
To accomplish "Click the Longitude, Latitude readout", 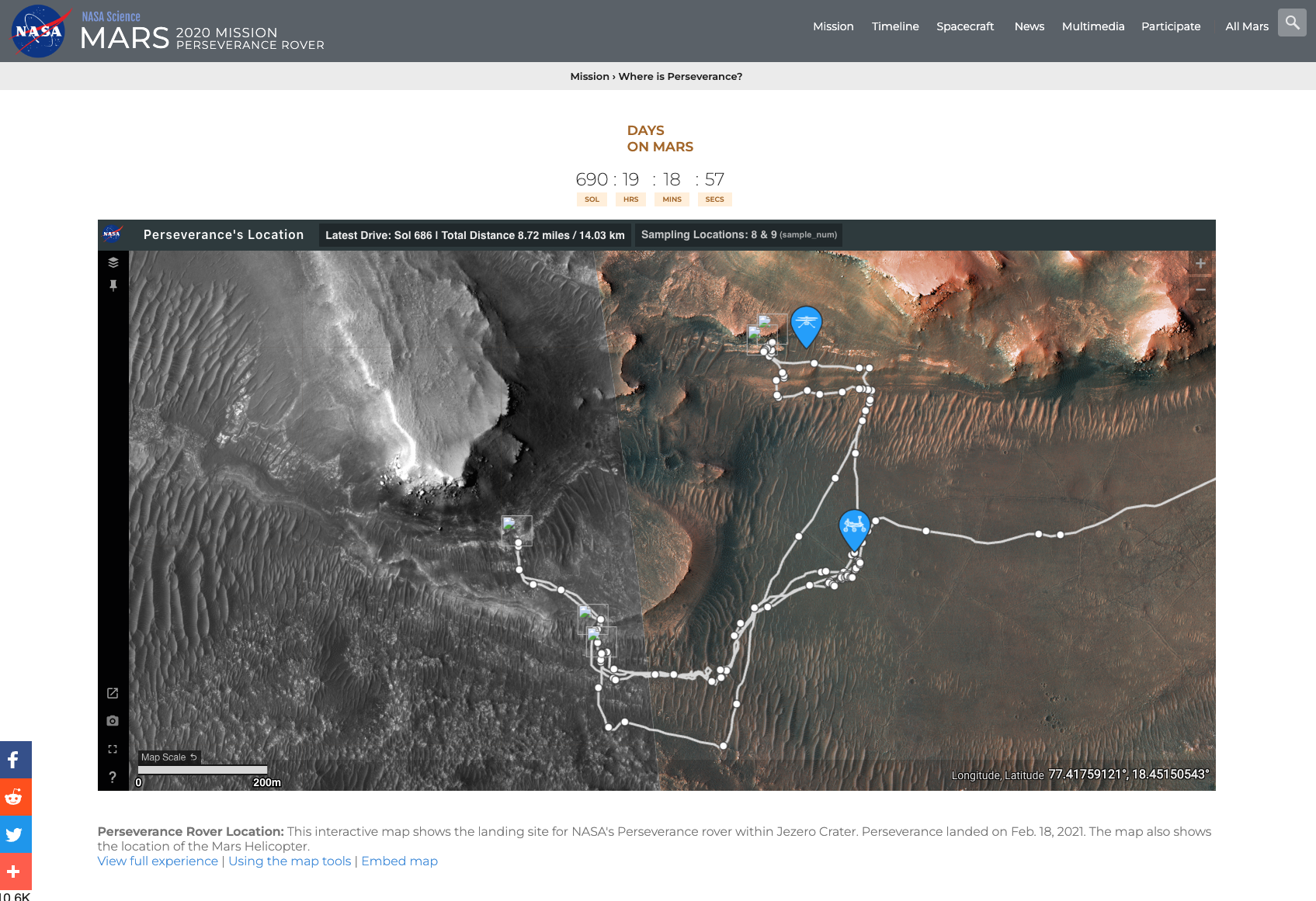I will [1080, 775].
